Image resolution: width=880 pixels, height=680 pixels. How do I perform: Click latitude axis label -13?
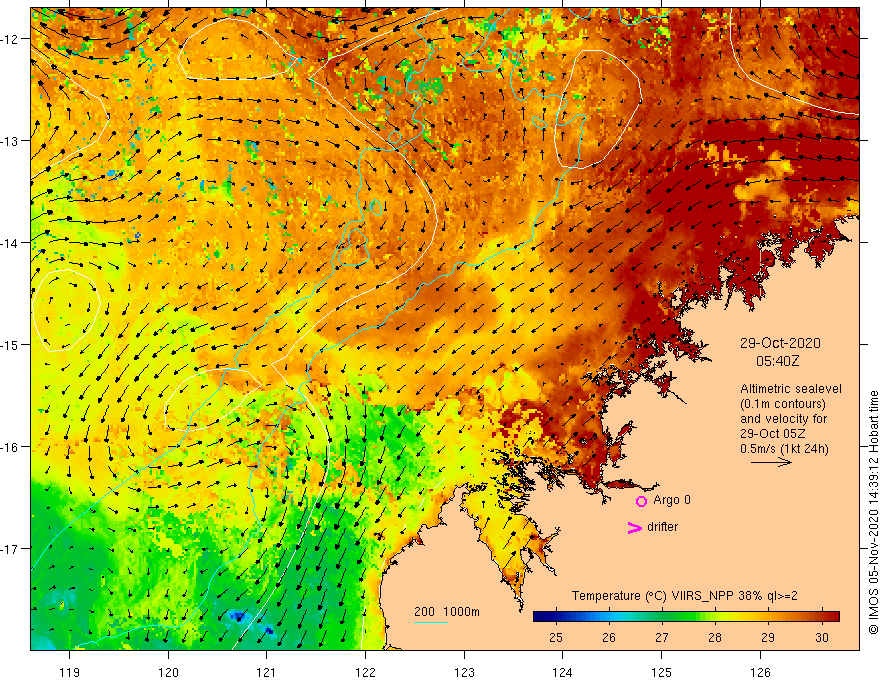(11, 141)
